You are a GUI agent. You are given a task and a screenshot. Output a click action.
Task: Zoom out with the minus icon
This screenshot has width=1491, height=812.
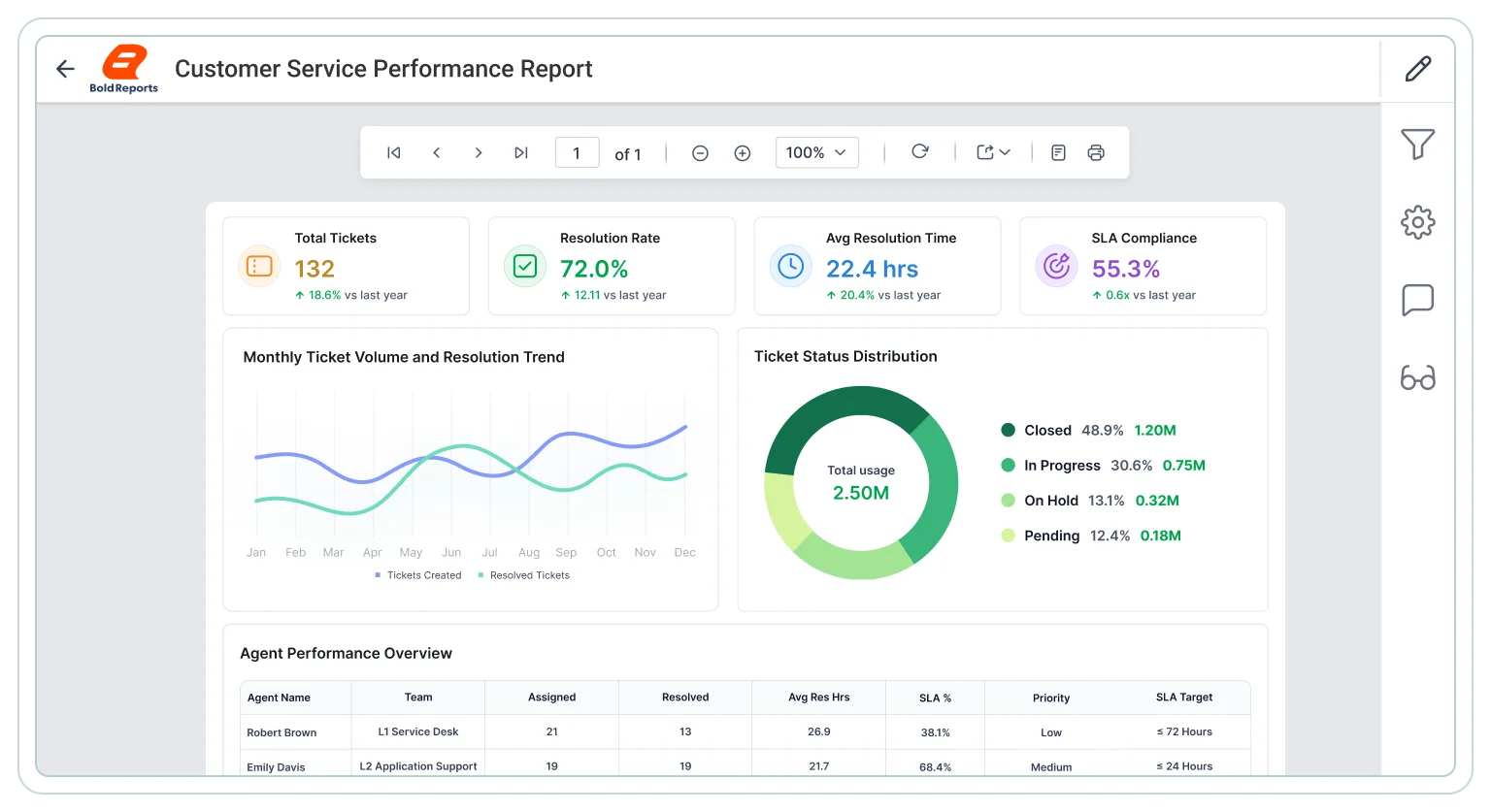click(x=700, y=153)
